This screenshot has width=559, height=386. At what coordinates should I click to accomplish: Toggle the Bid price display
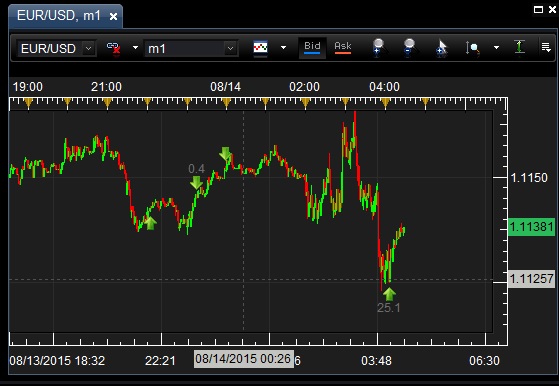coord(312,48)
